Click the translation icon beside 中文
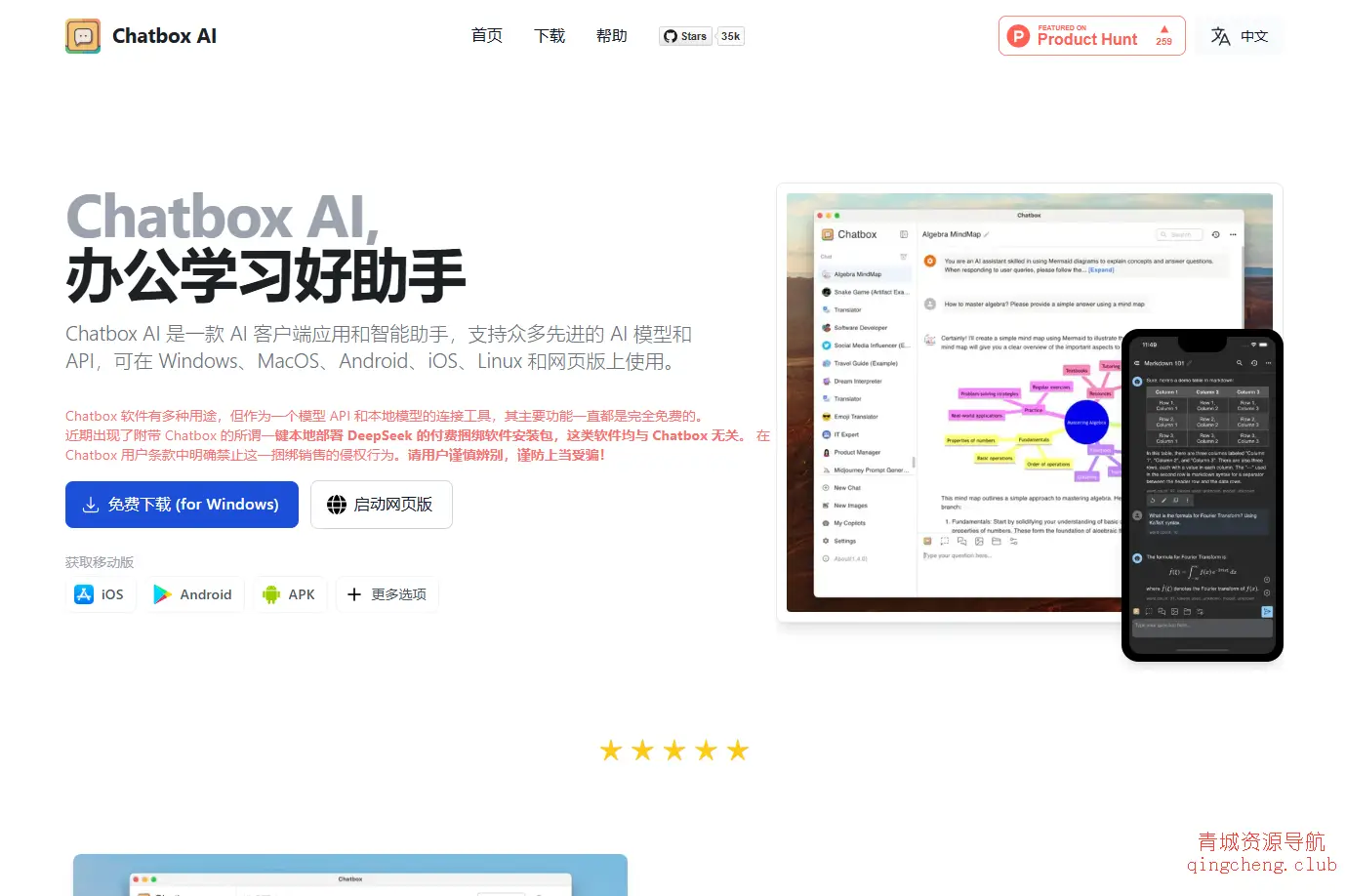1346x896 pixels. tap(1220, 35)
